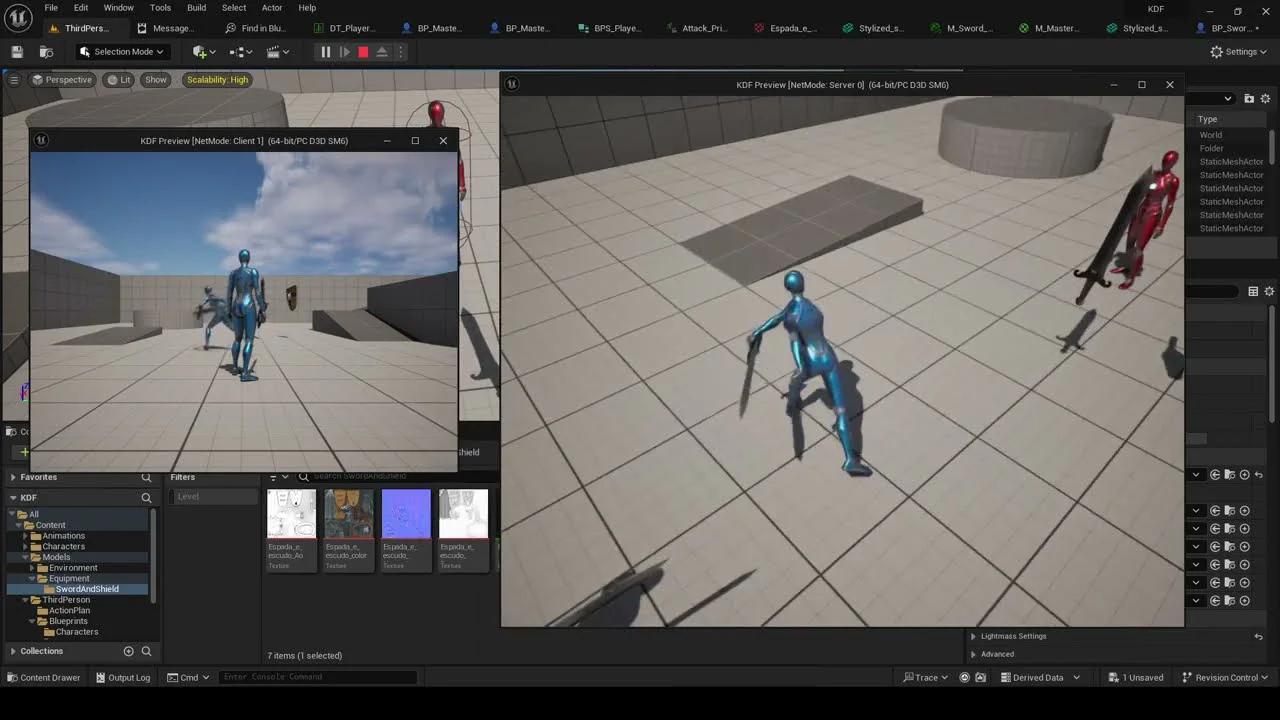This screenshot has width=1280, height=720.
Task: Open the Perspective viewport dropdown
Action: 64,79
